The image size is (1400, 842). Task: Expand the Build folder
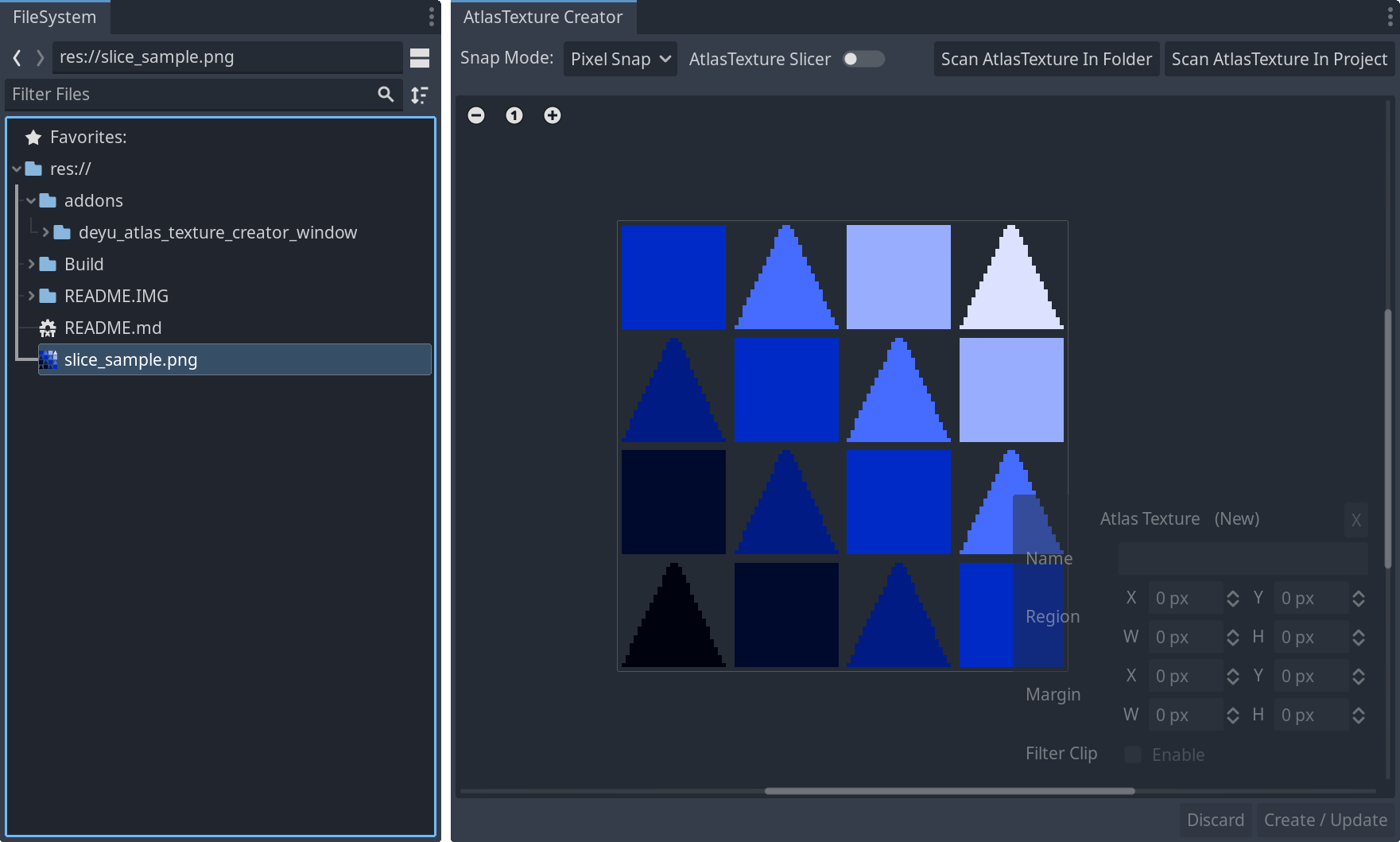pyautogui.click(x=31, y=264)
